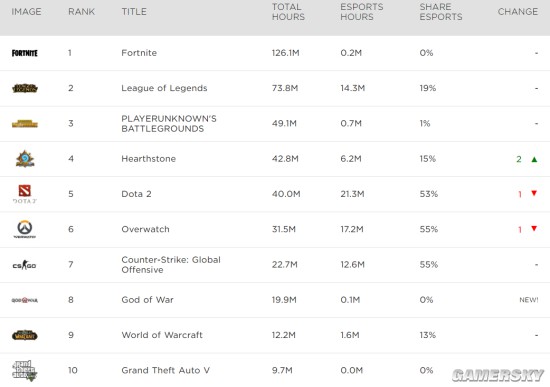The height and width of the screenshot is (387, 550).
Task: Click the Fortnite logo image
Action: coord(25,53)
